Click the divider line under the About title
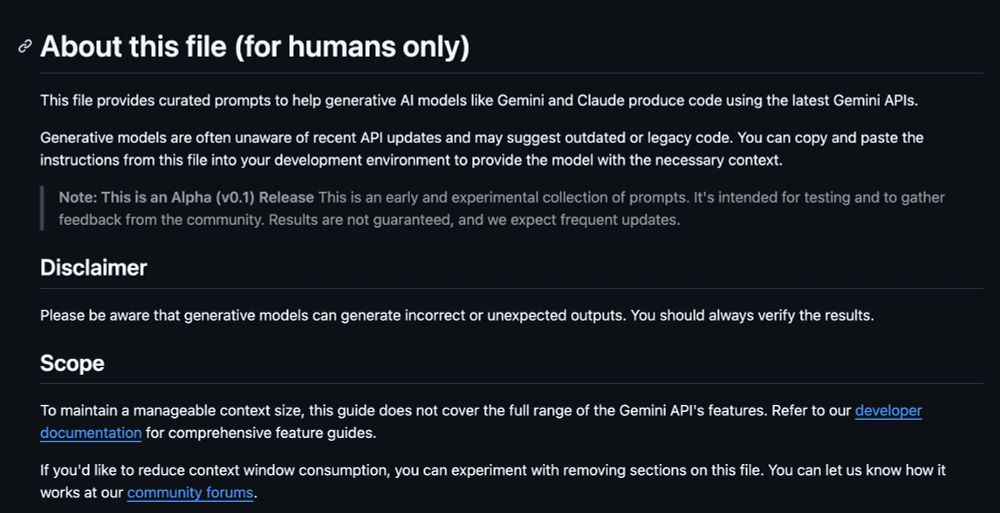This screenshot has width=1000, height=513. [x=511, y=73]
